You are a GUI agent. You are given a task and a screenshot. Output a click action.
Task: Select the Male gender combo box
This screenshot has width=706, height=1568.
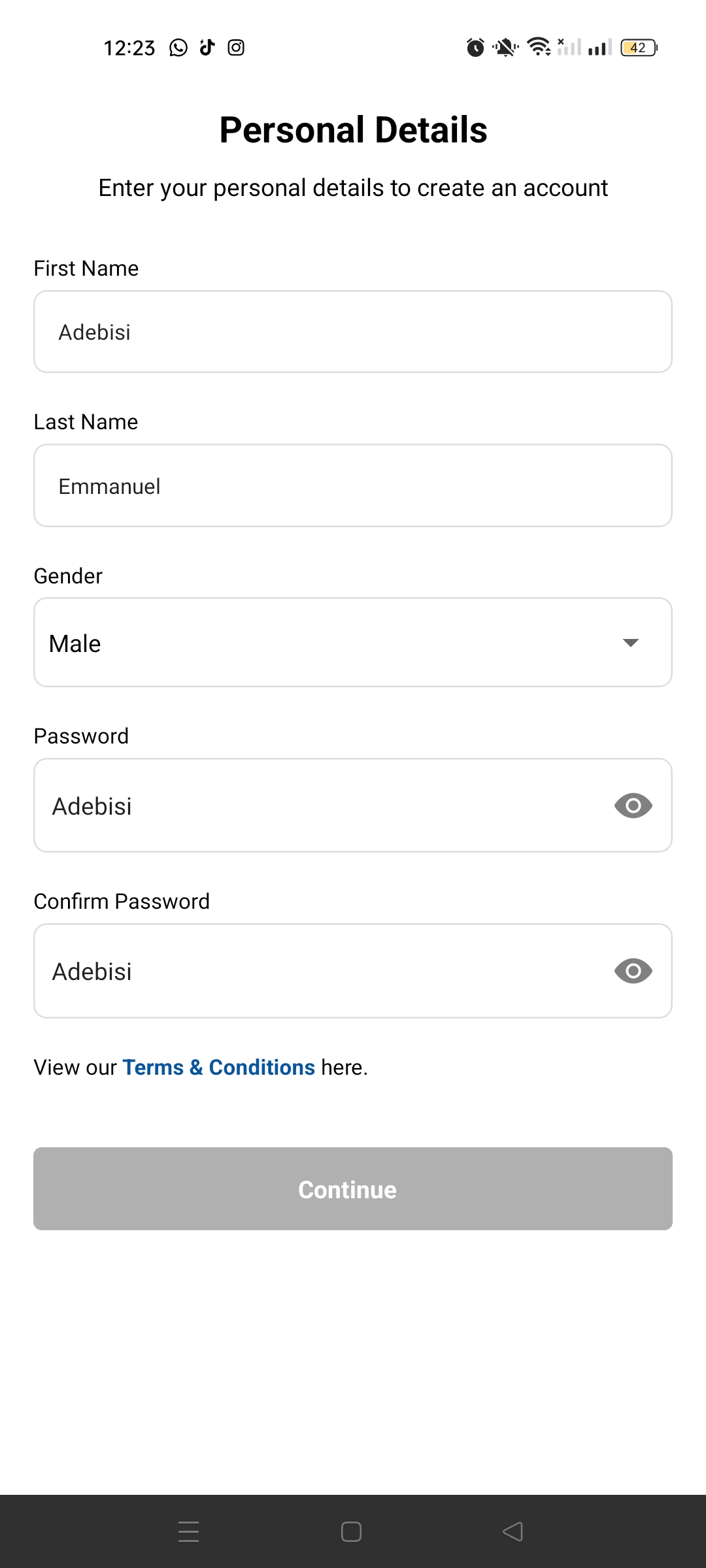click(353, 642)
